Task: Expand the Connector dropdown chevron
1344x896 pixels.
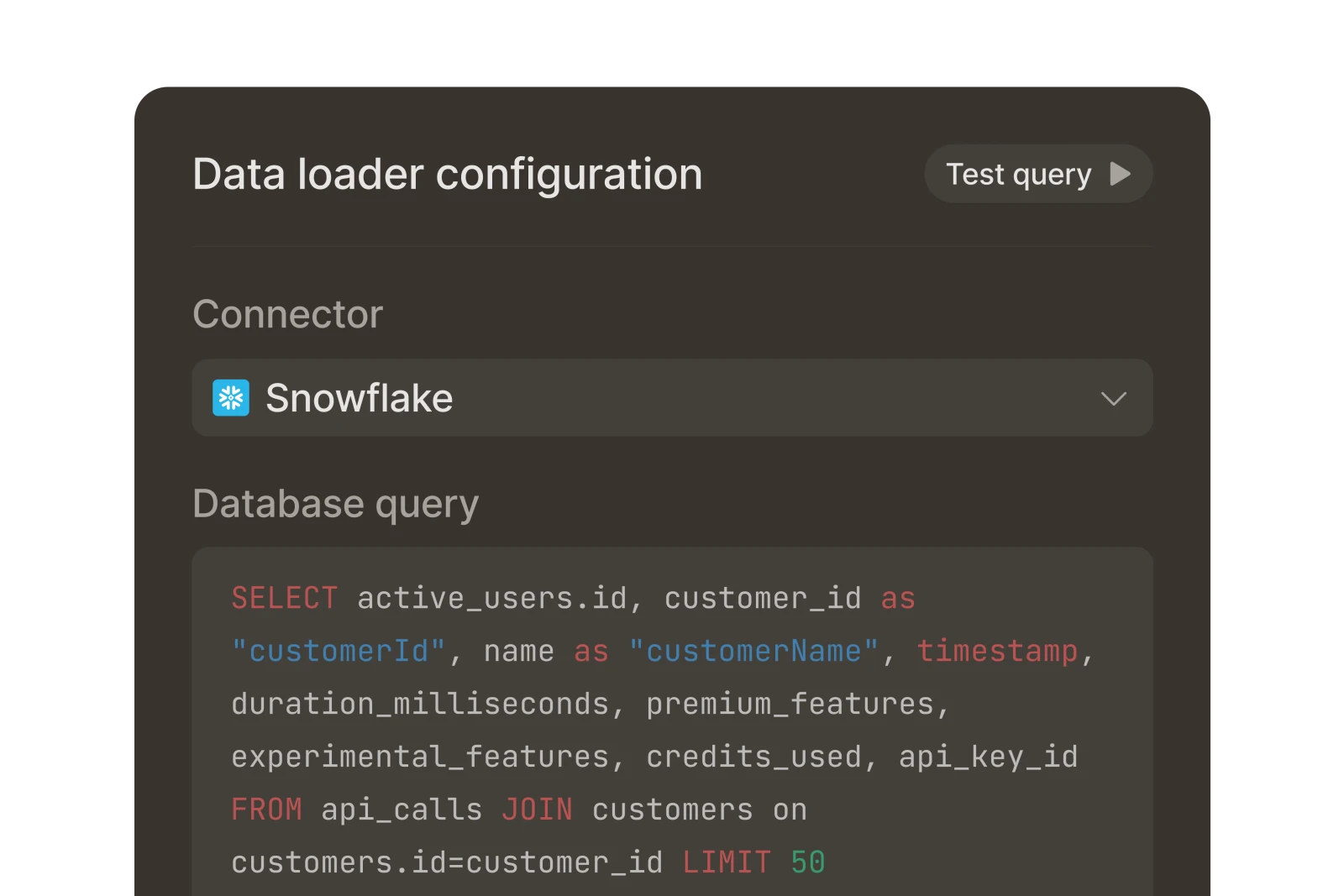Action: click(1114, 399)
